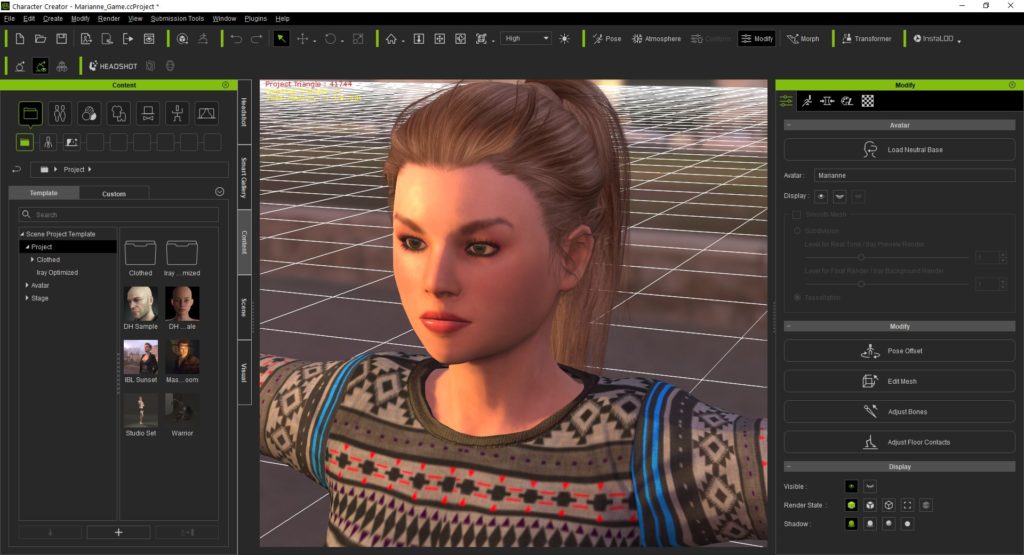The height and width of the screenshot is (555, 1024).
Task: Open the InstaLOD dropdown arrow
Action: 959,40
